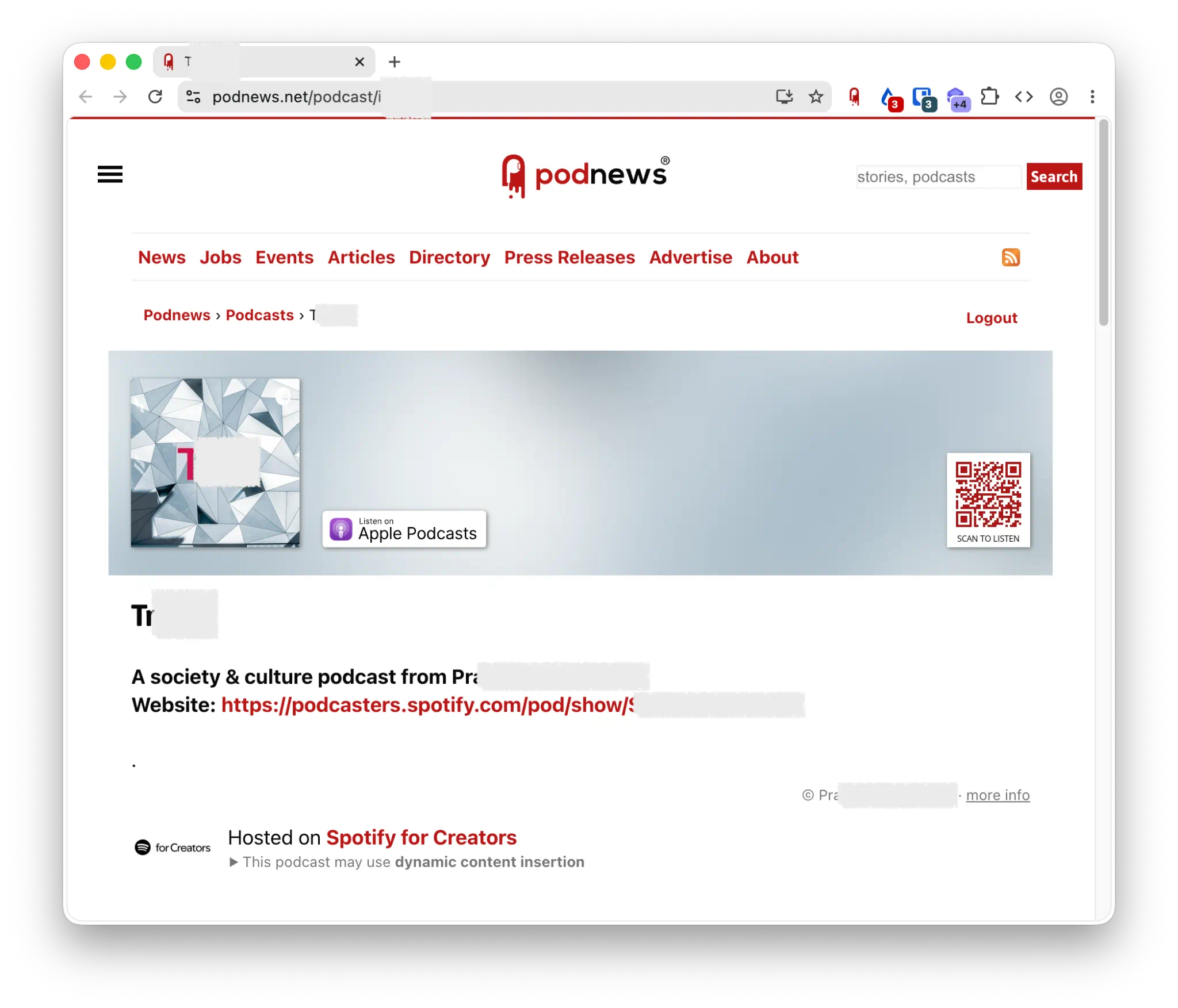
Task: Click the install app icon in address bar
Action: tap(784, 97)
